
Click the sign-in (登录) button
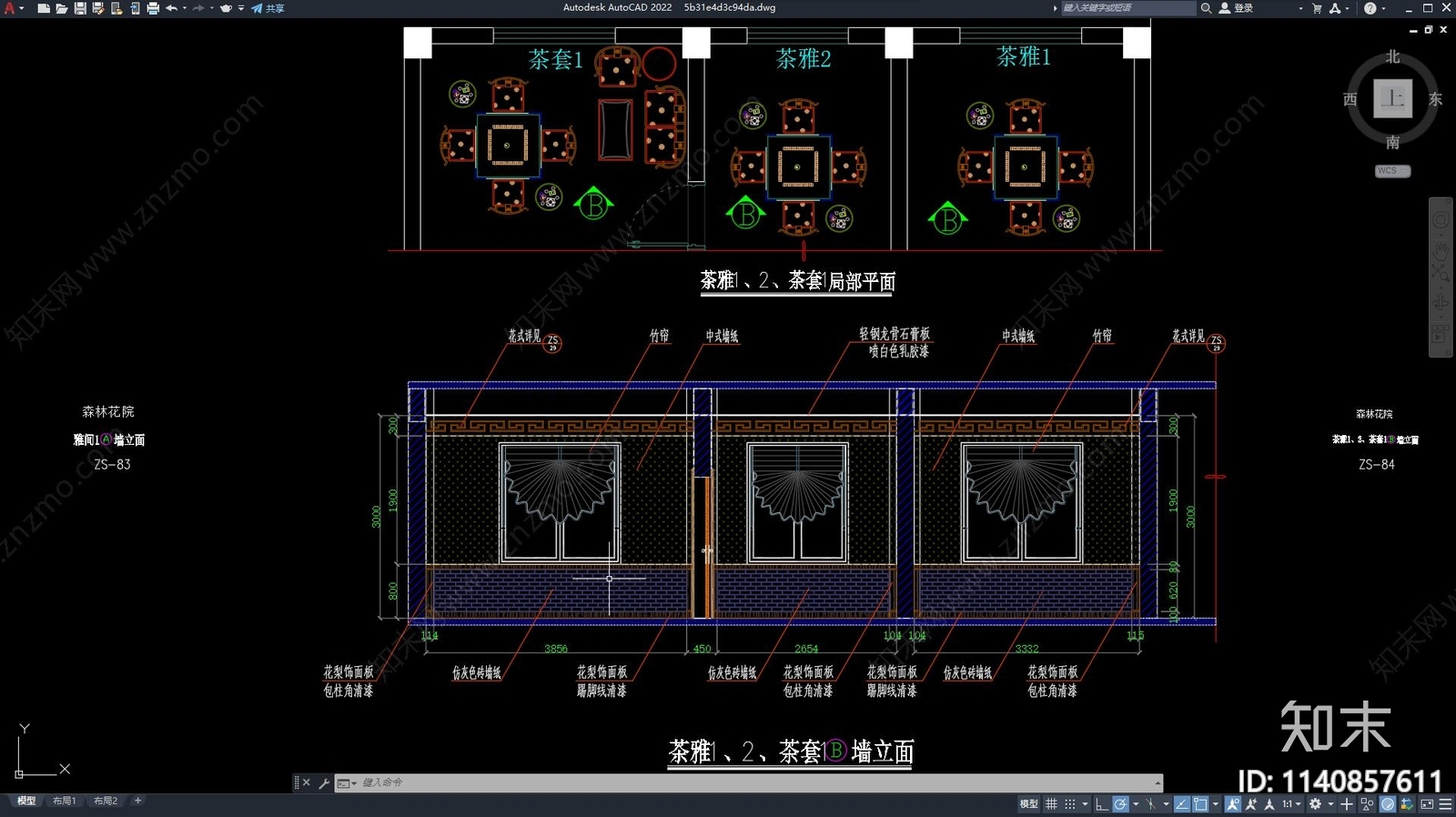[1237, 8]
